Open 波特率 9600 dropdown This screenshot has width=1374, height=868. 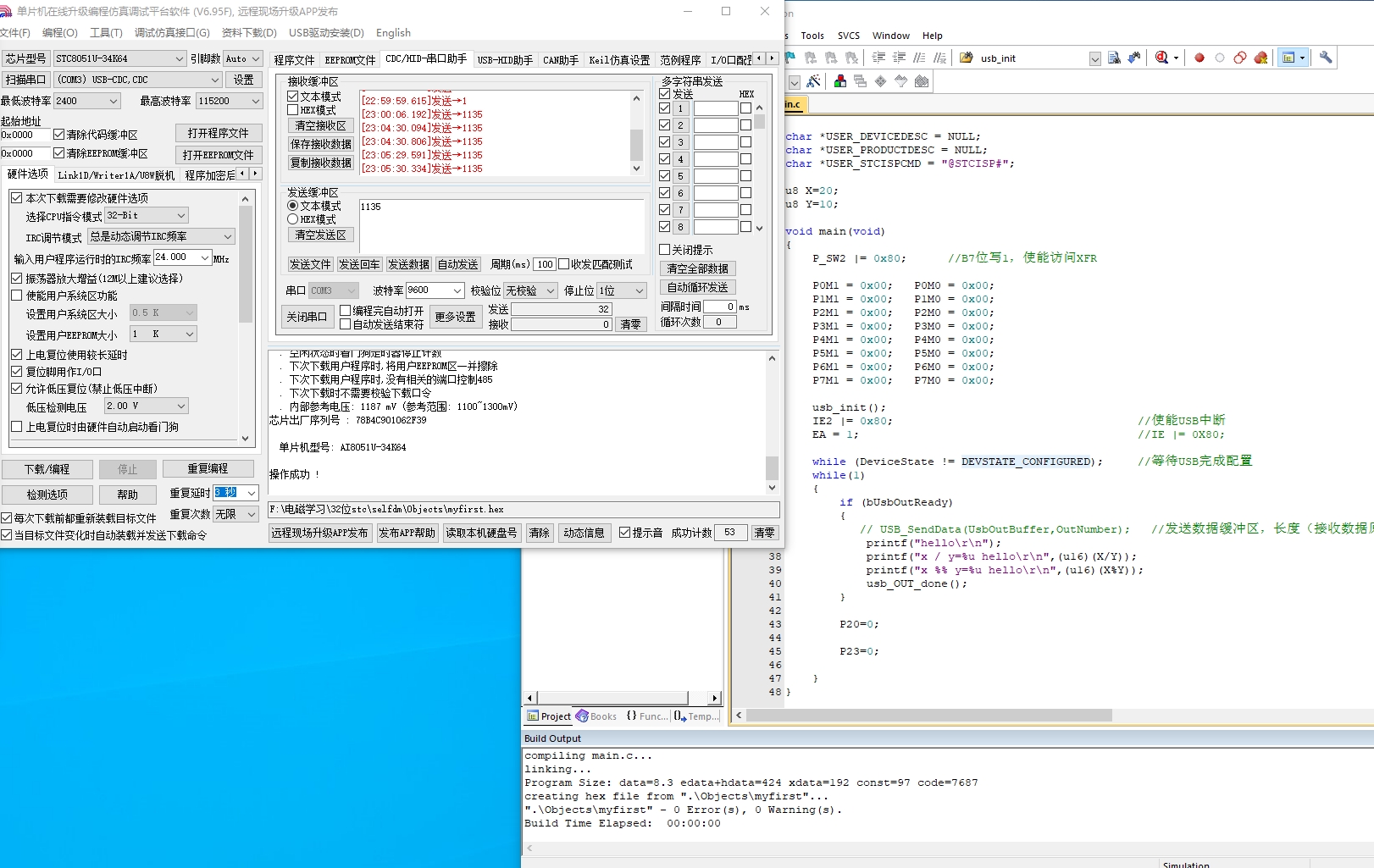click(435, 290)
